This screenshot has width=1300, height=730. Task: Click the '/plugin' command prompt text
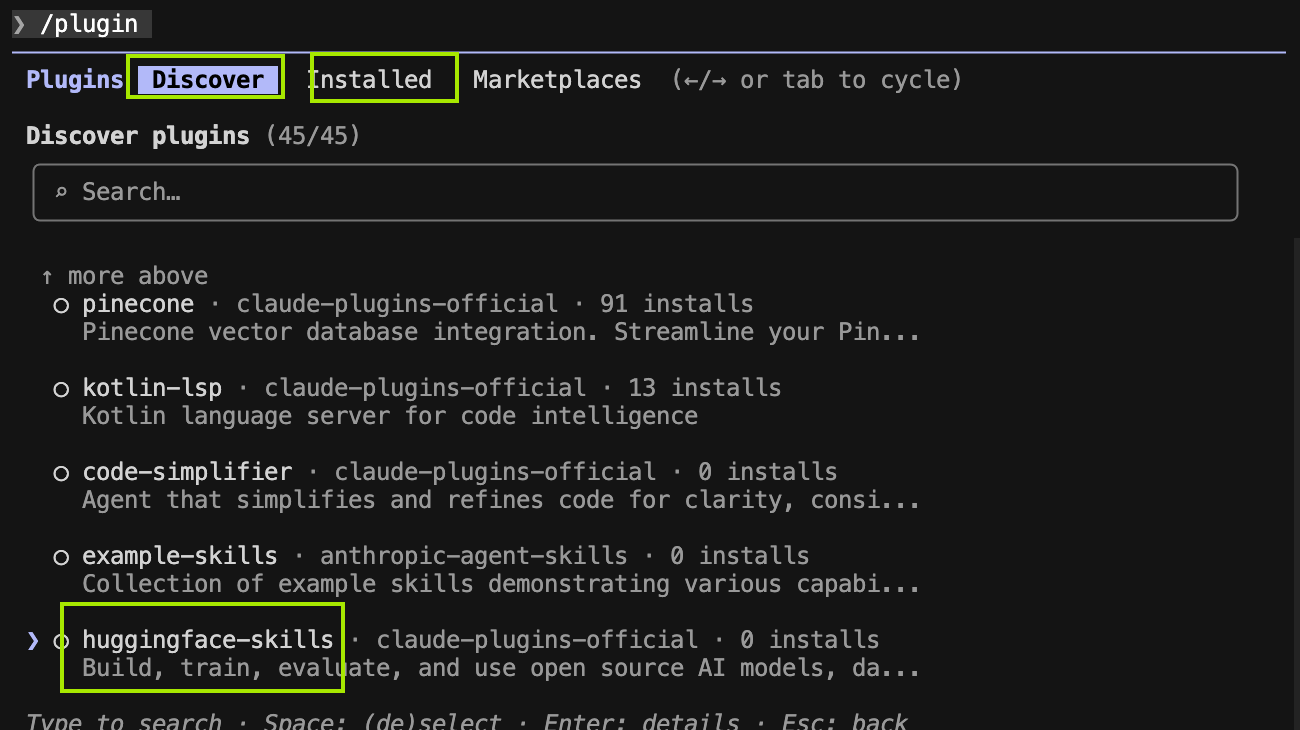coord(89,24)
